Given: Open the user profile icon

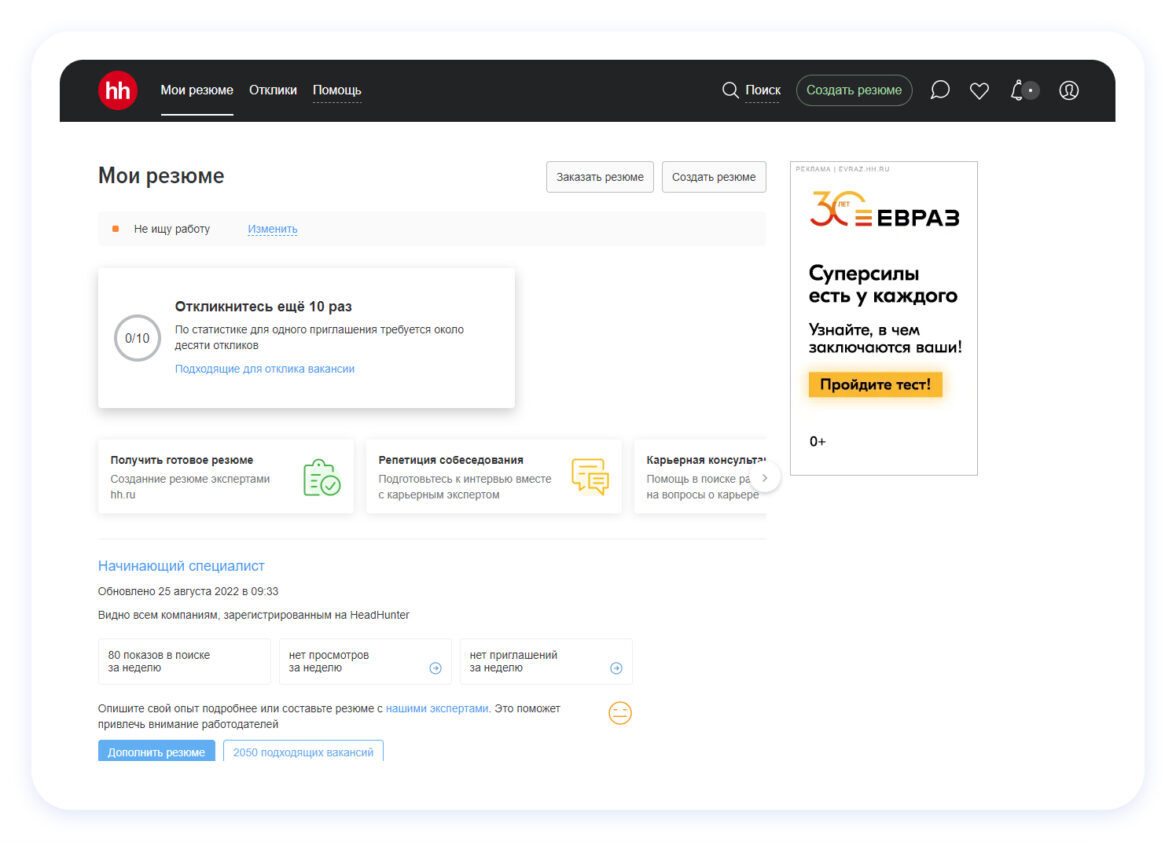Looking at the screenshot, I should click(1068, 90).
